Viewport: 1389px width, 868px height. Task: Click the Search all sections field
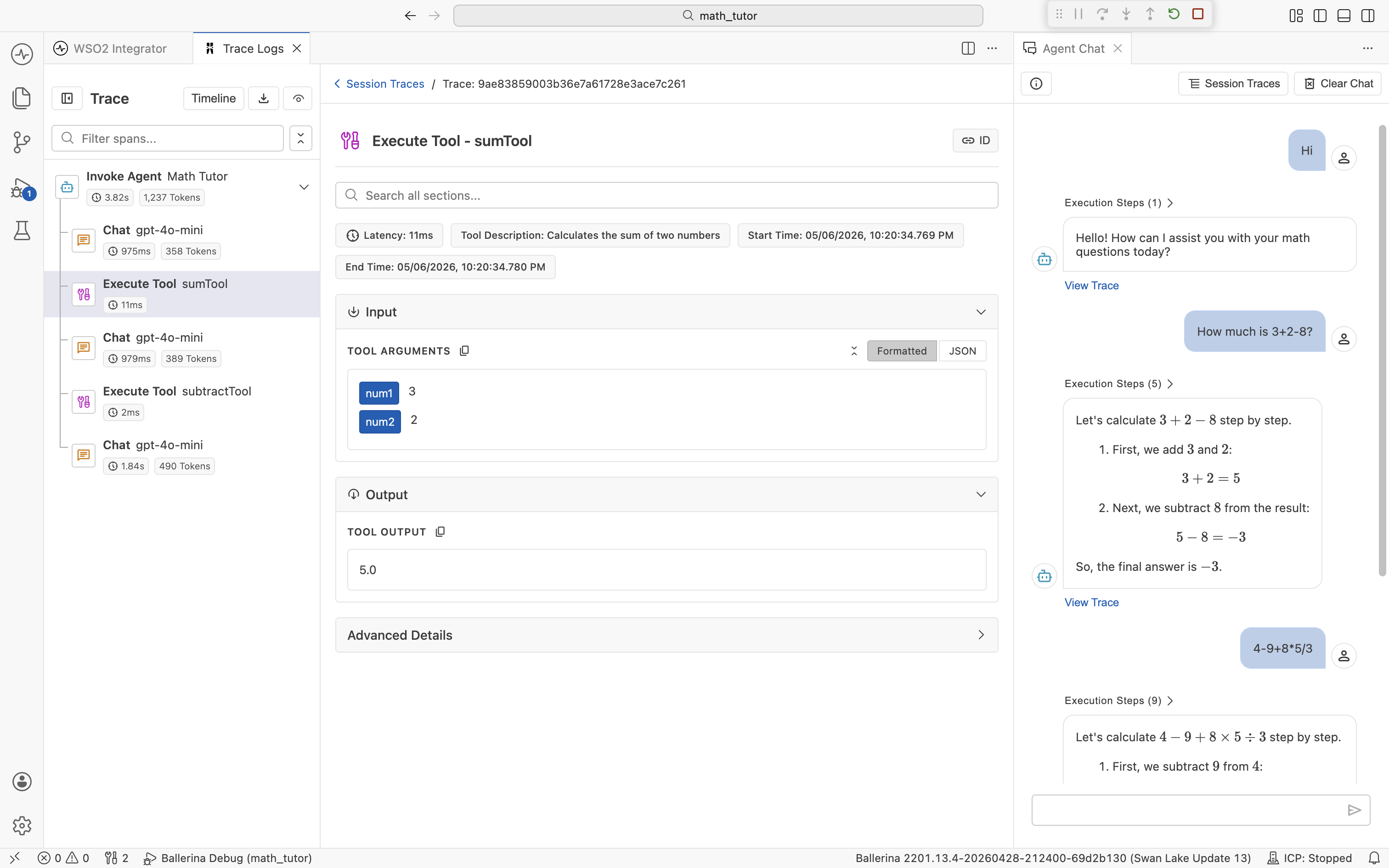tap(666, 195)
